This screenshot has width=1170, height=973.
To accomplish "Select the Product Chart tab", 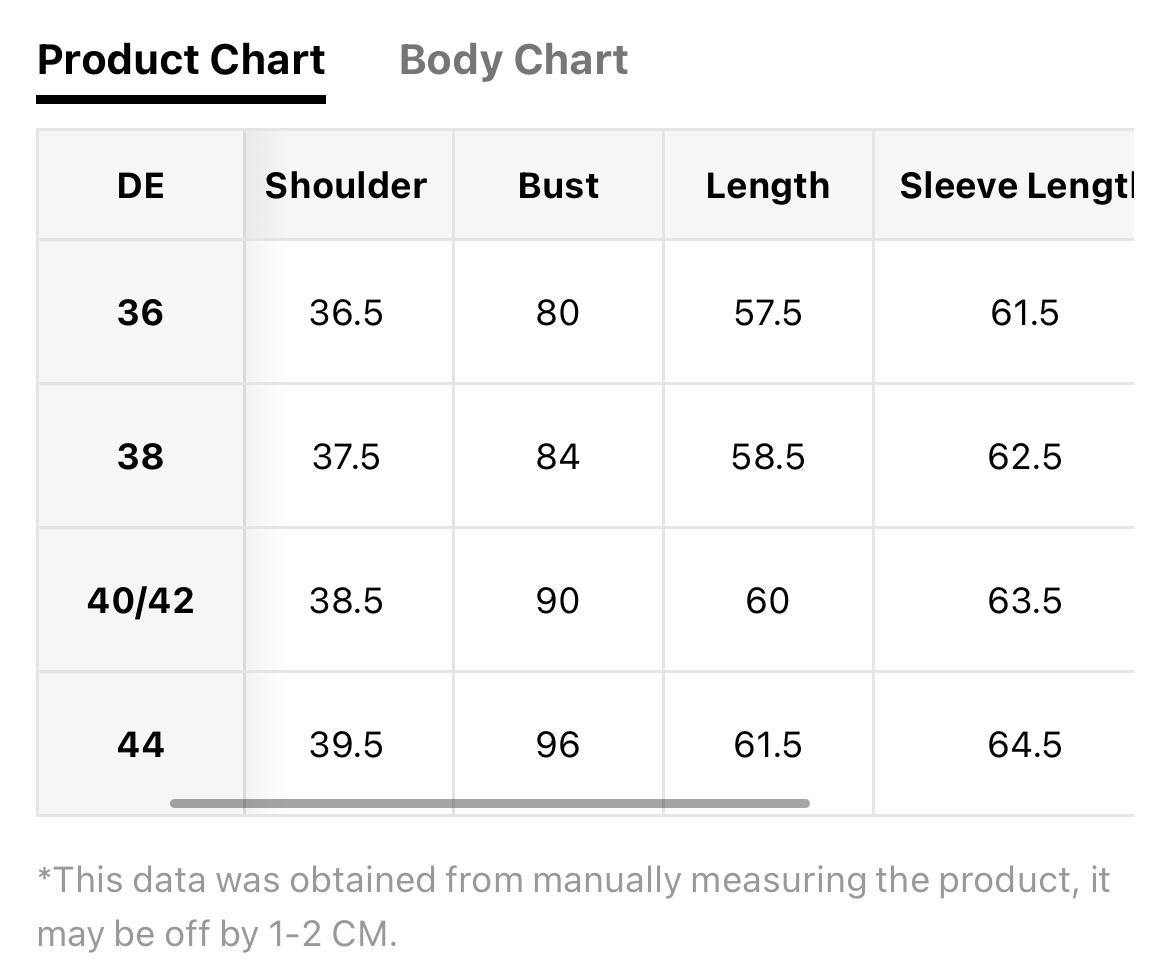I will pos(181,60).
